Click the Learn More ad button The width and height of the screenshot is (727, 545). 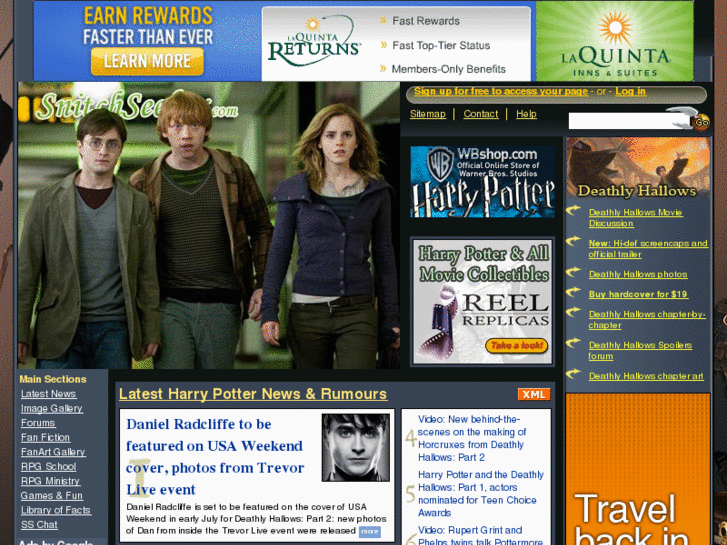coord(147,61)
